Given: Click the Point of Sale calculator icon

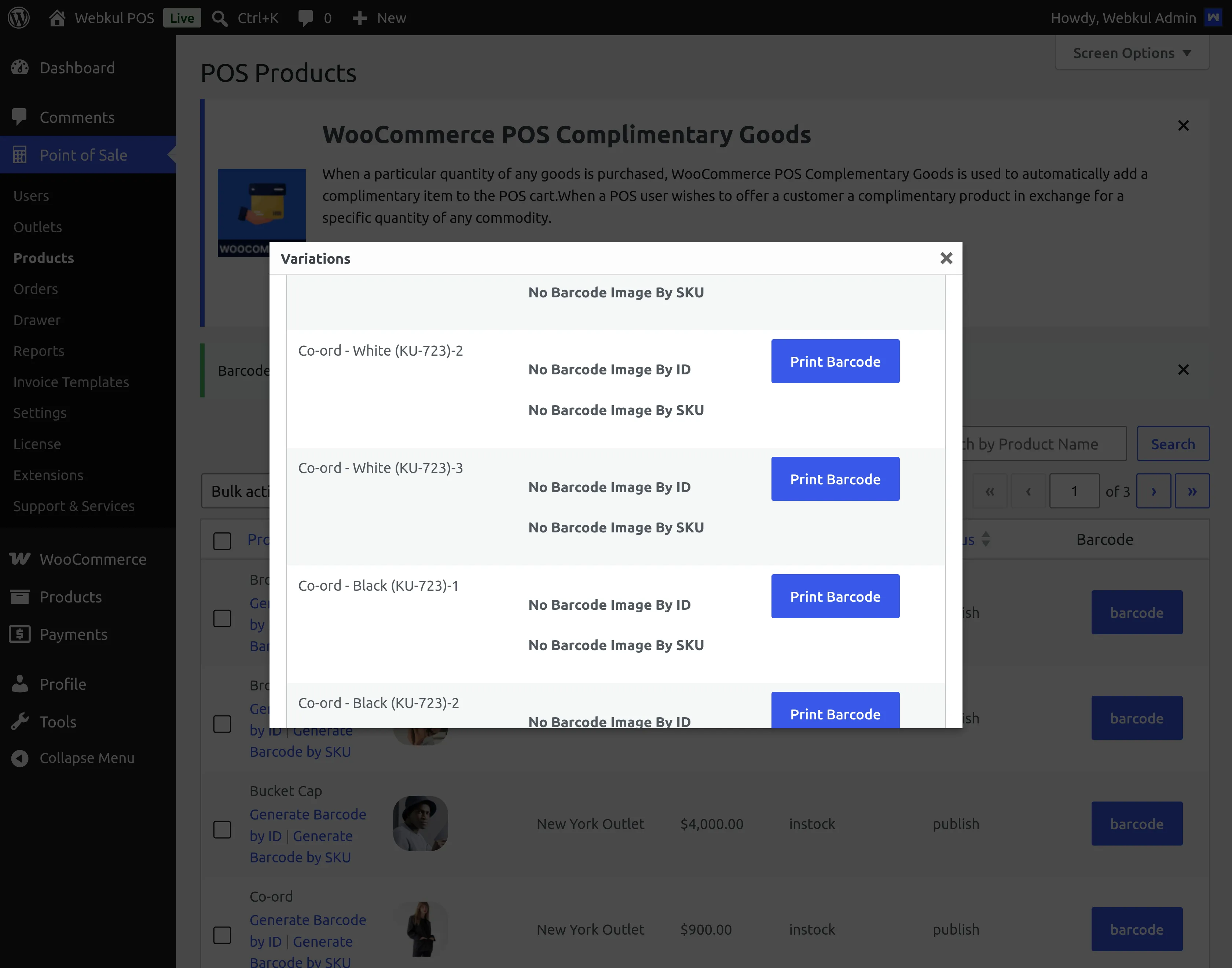Looking at the screenshot, I should [20, 155].
